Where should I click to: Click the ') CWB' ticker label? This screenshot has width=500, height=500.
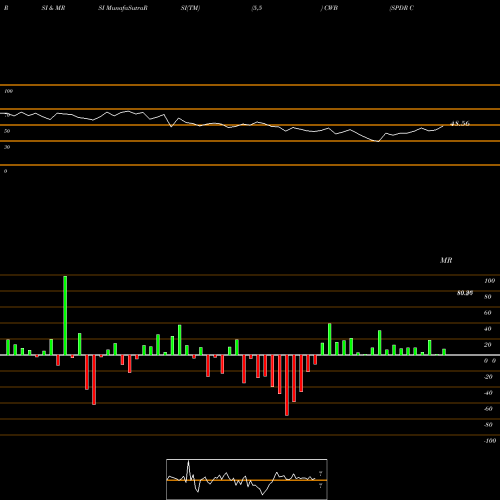[x=329, y=8]
